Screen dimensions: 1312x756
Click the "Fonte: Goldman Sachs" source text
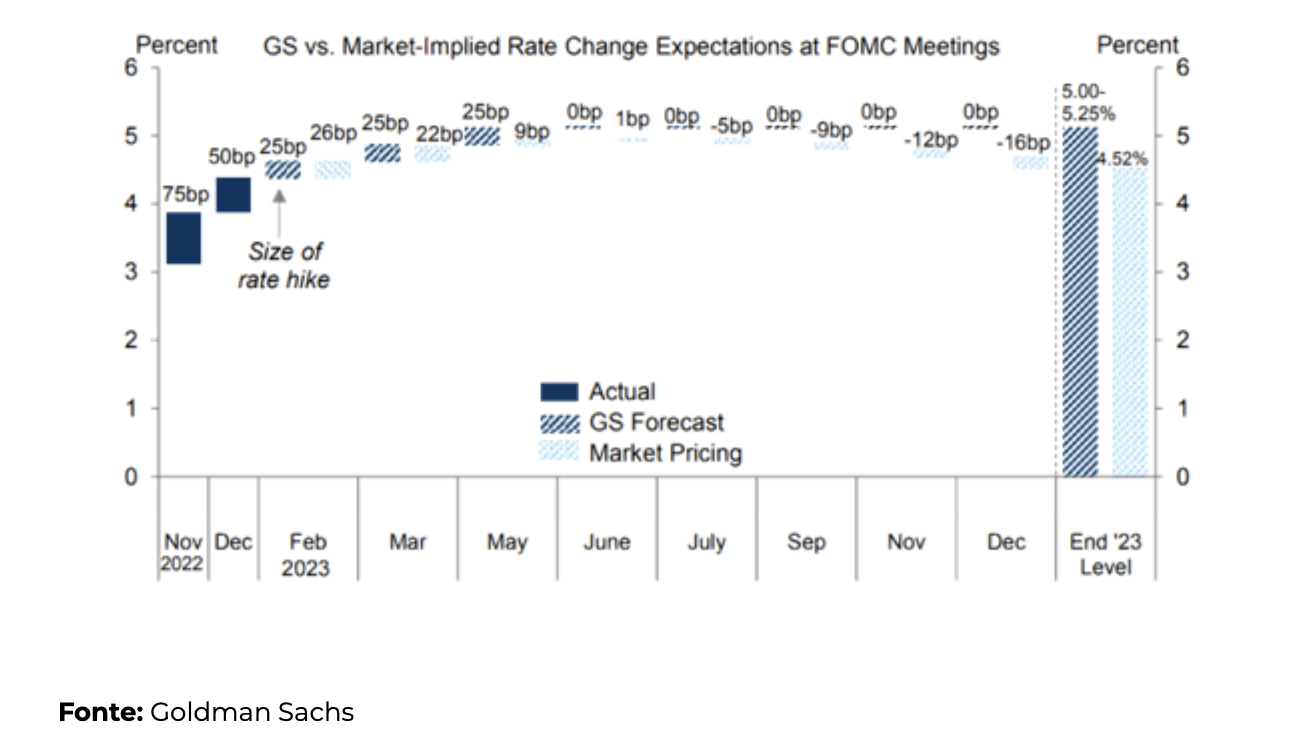click(x=206, y=713)
